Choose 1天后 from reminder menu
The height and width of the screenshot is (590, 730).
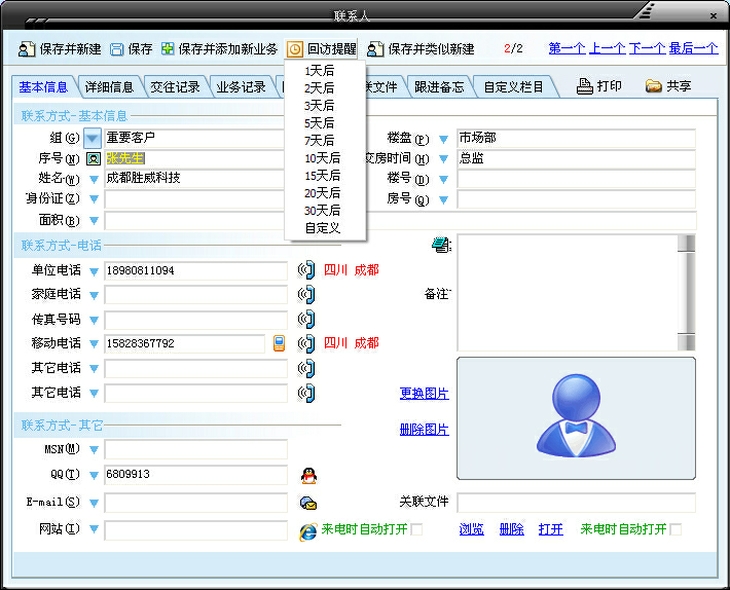pyautogui.click(x=325, y=71)
